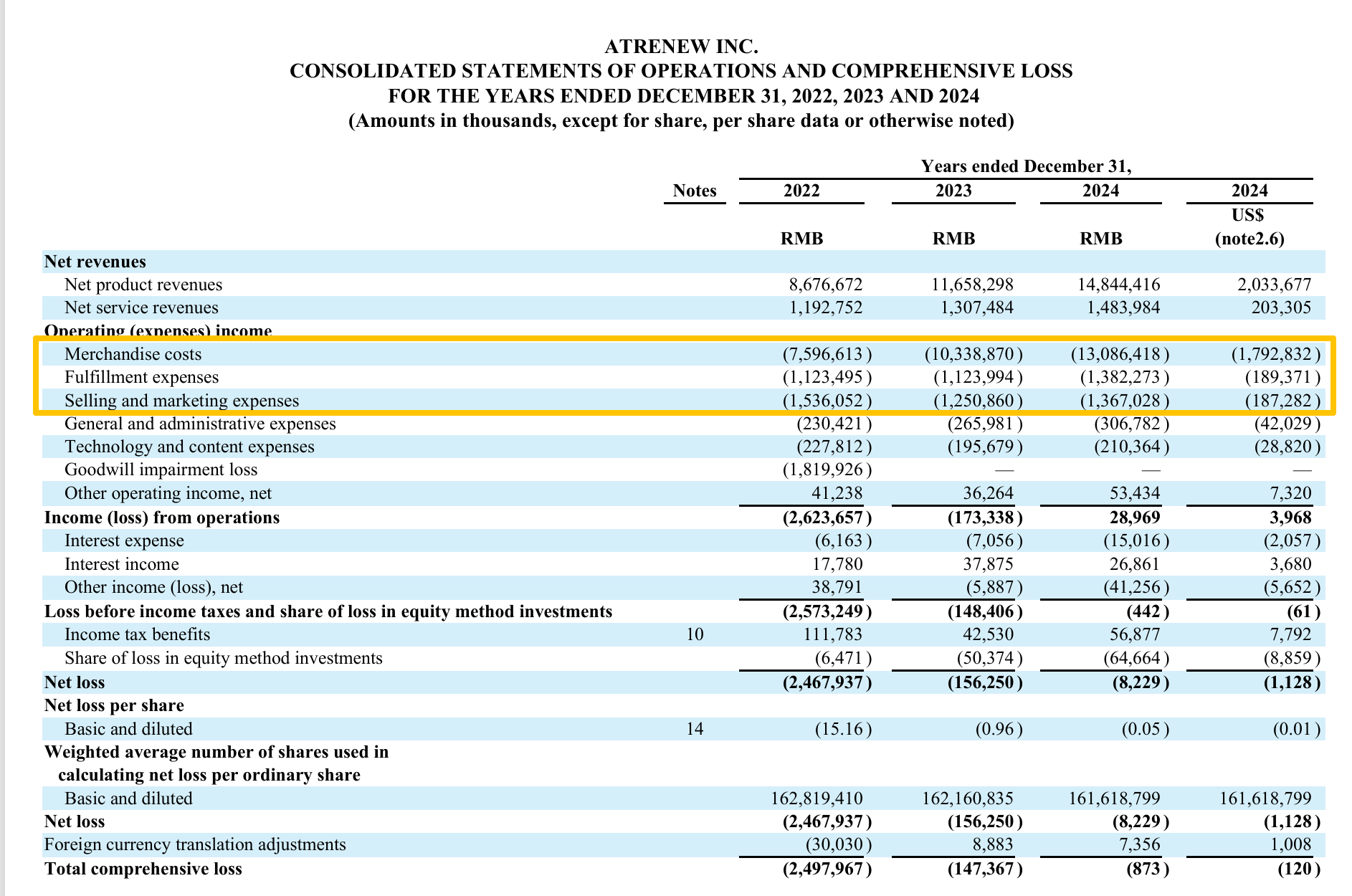Select the 111,783 income tax benefit value

tap(832, 634)
